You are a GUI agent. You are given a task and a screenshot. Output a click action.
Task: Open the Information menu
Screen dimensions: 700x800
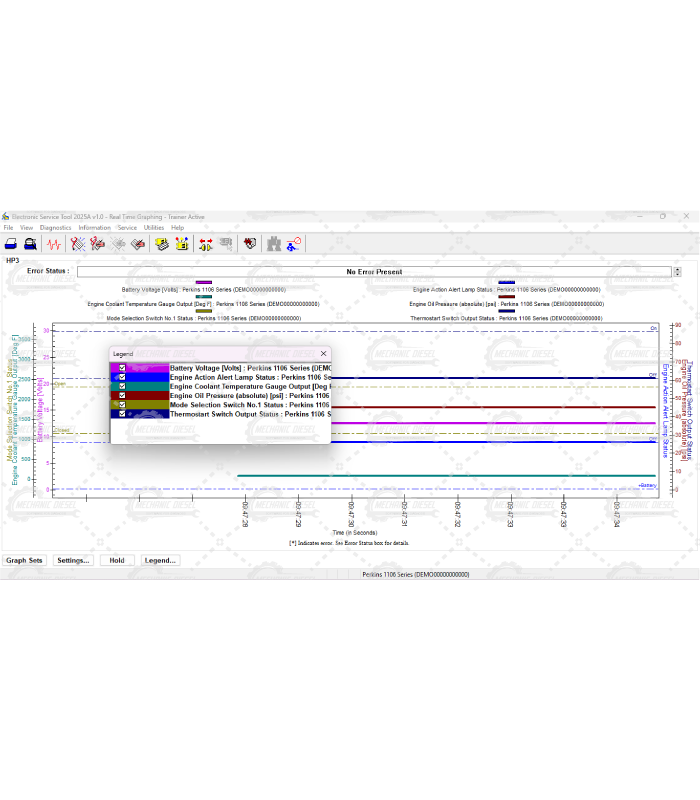click(x=95, y=228)
